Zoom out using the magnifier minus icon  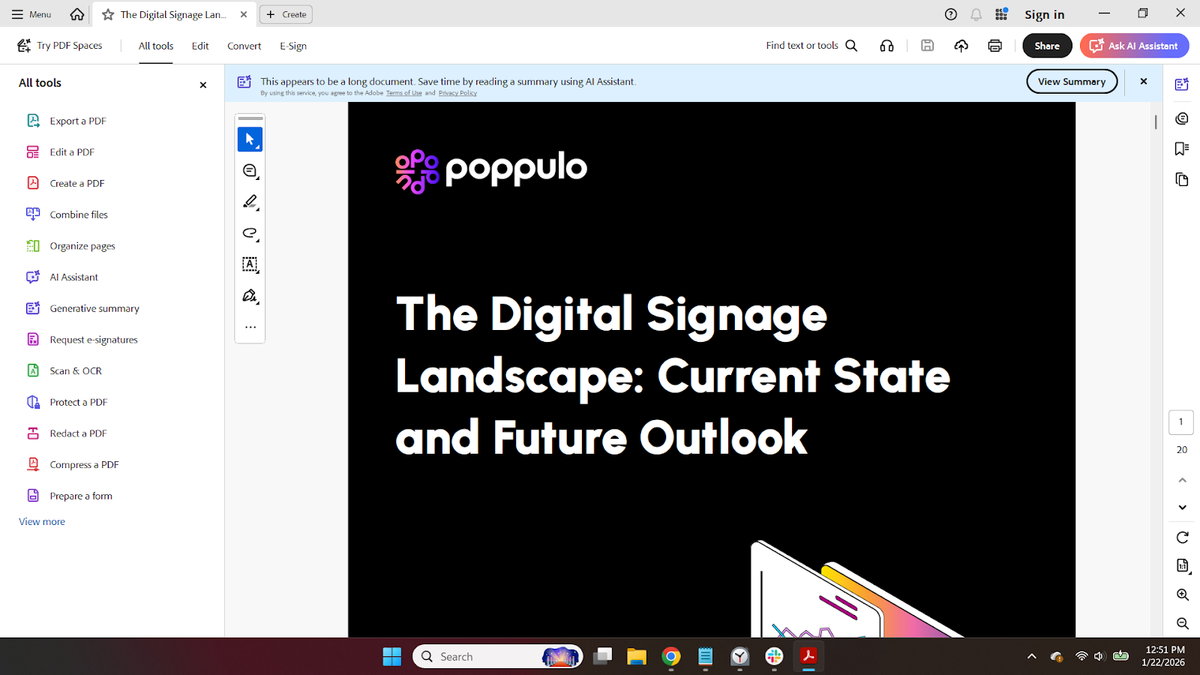pyautogui.click(x=1182, y=623)
